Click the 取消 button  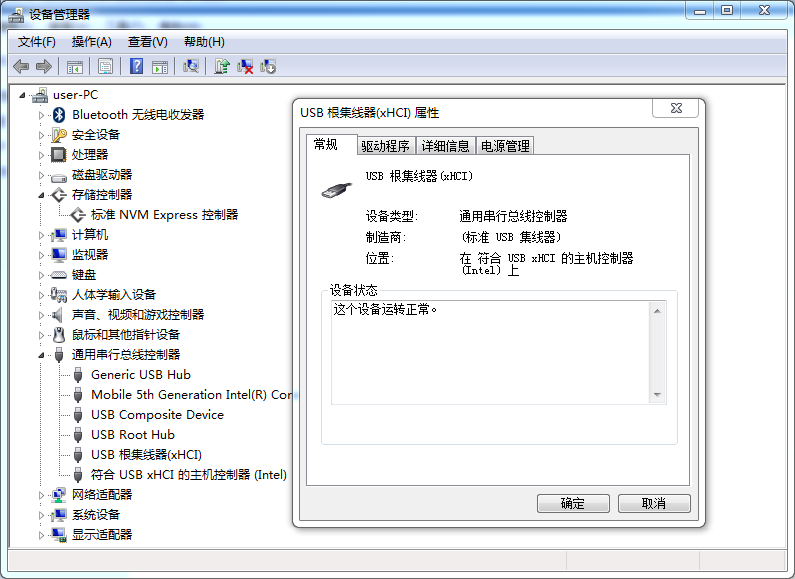click(x=654, y=503)
